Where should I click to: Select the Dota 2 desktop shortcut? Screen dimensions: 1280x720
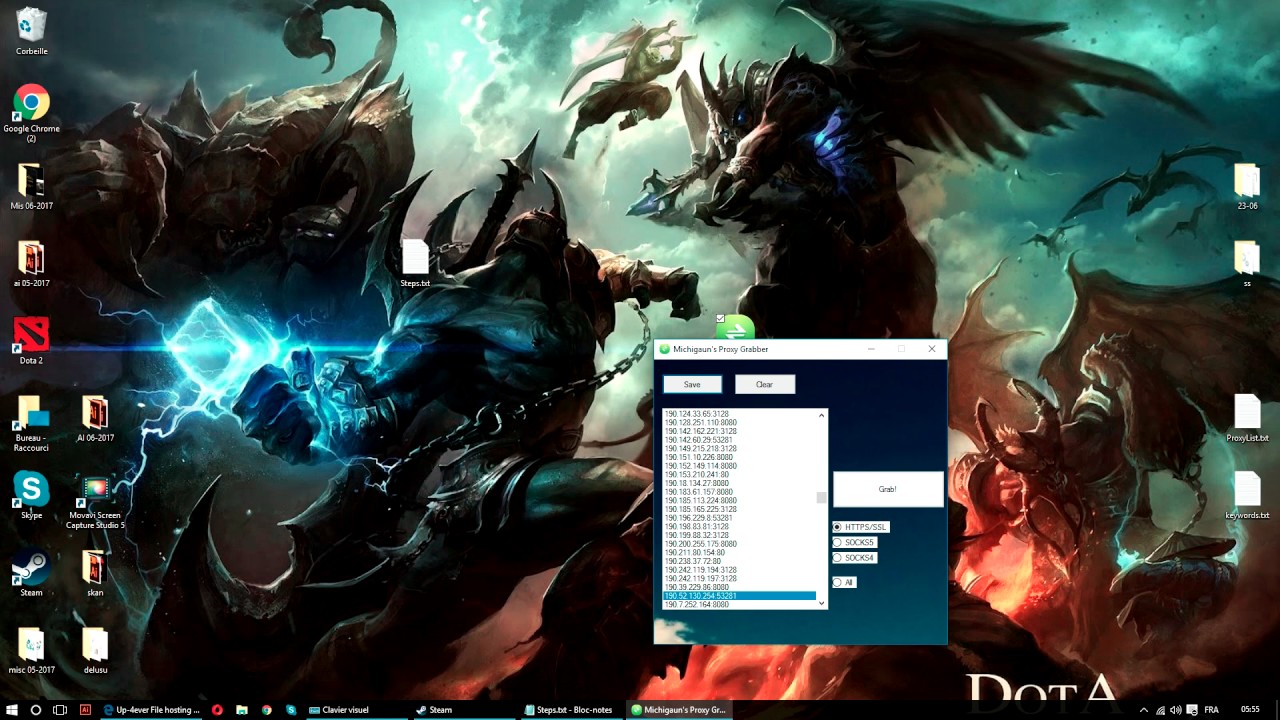tap(31, 341)
